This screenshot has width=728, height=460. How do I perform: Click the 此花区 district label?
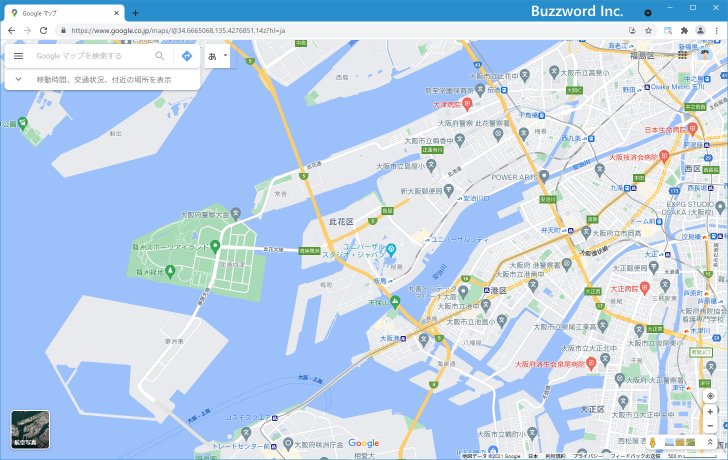tap(341, 222)
